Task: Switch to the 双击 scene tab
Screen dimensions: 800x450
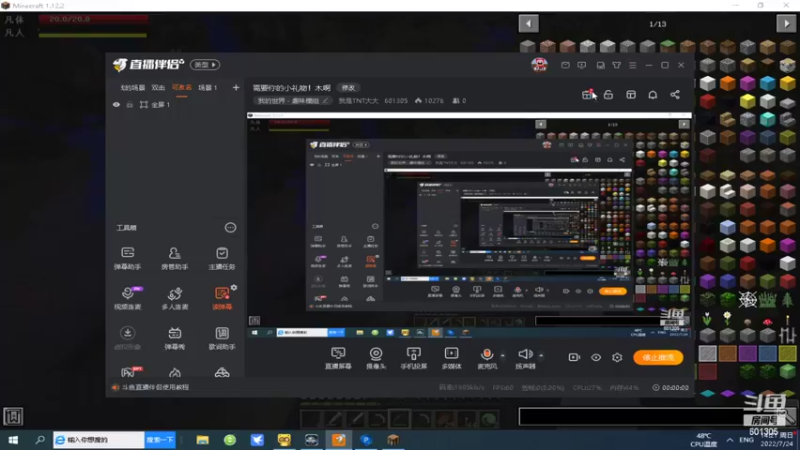Action: 158,88
